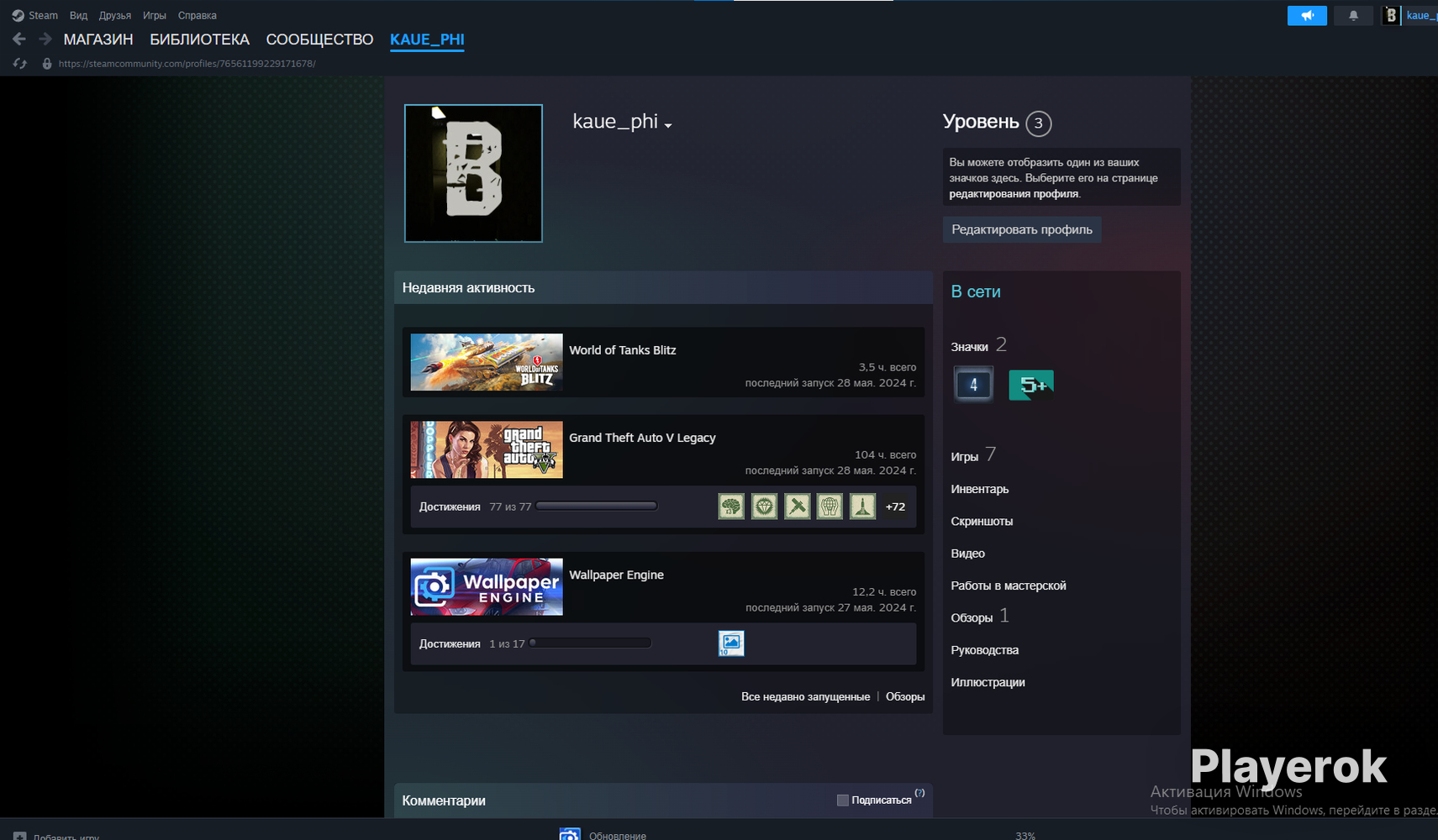Open the Grand Theft Auto V Legacy title
Image resolution: width=1438 pixels, height=840 pixels.
(x=642, y=438)
